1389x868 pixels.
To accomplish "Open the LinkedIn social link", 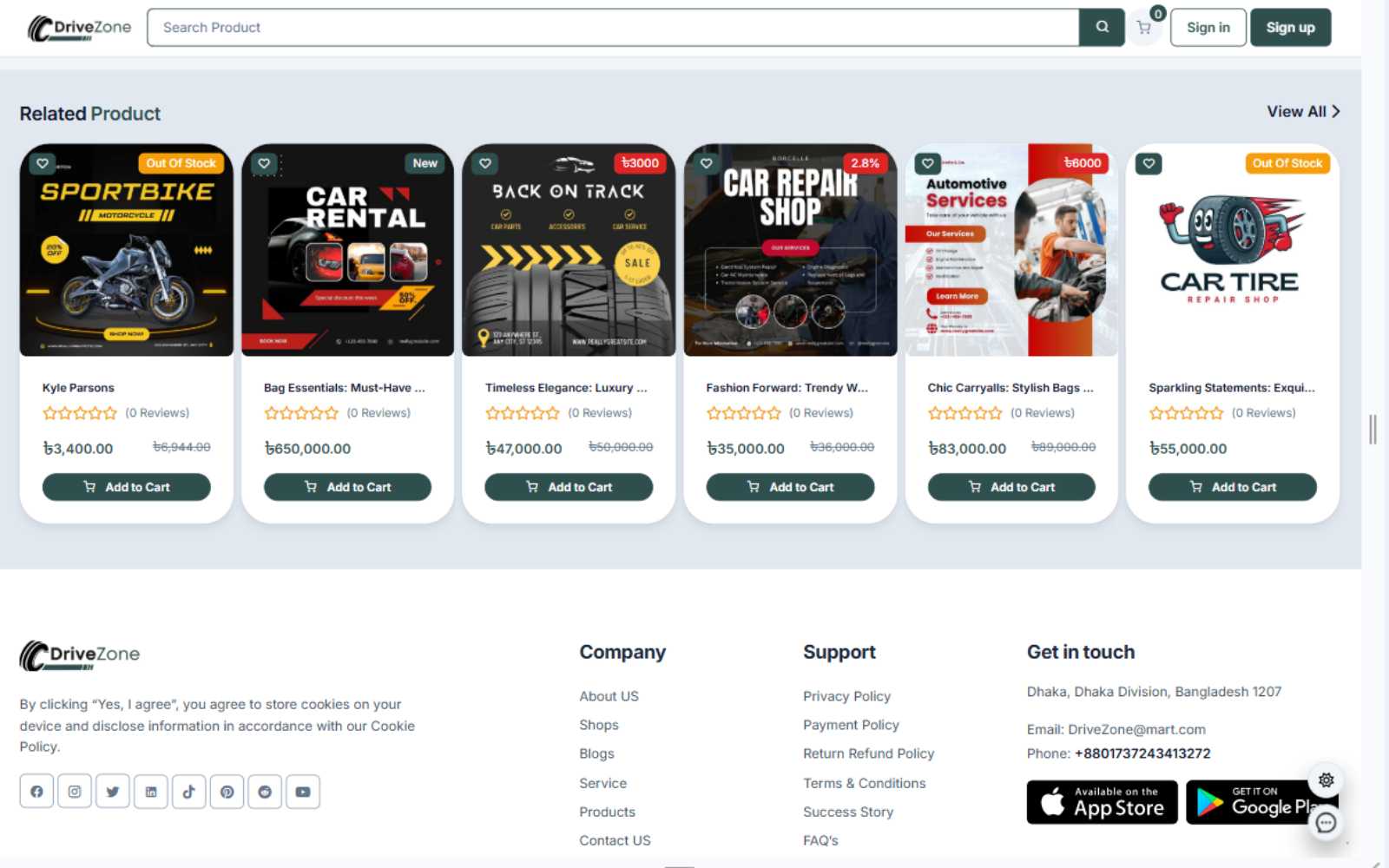I will pyautogui.click(x=151, y=792).
